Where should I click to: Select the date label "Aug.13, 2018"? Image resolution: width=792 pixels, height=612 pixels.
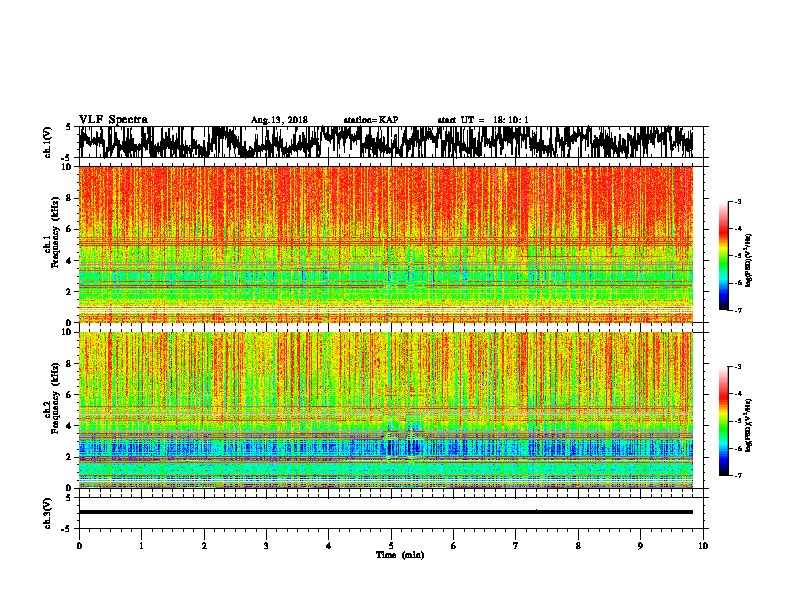(x=279, y=120)
